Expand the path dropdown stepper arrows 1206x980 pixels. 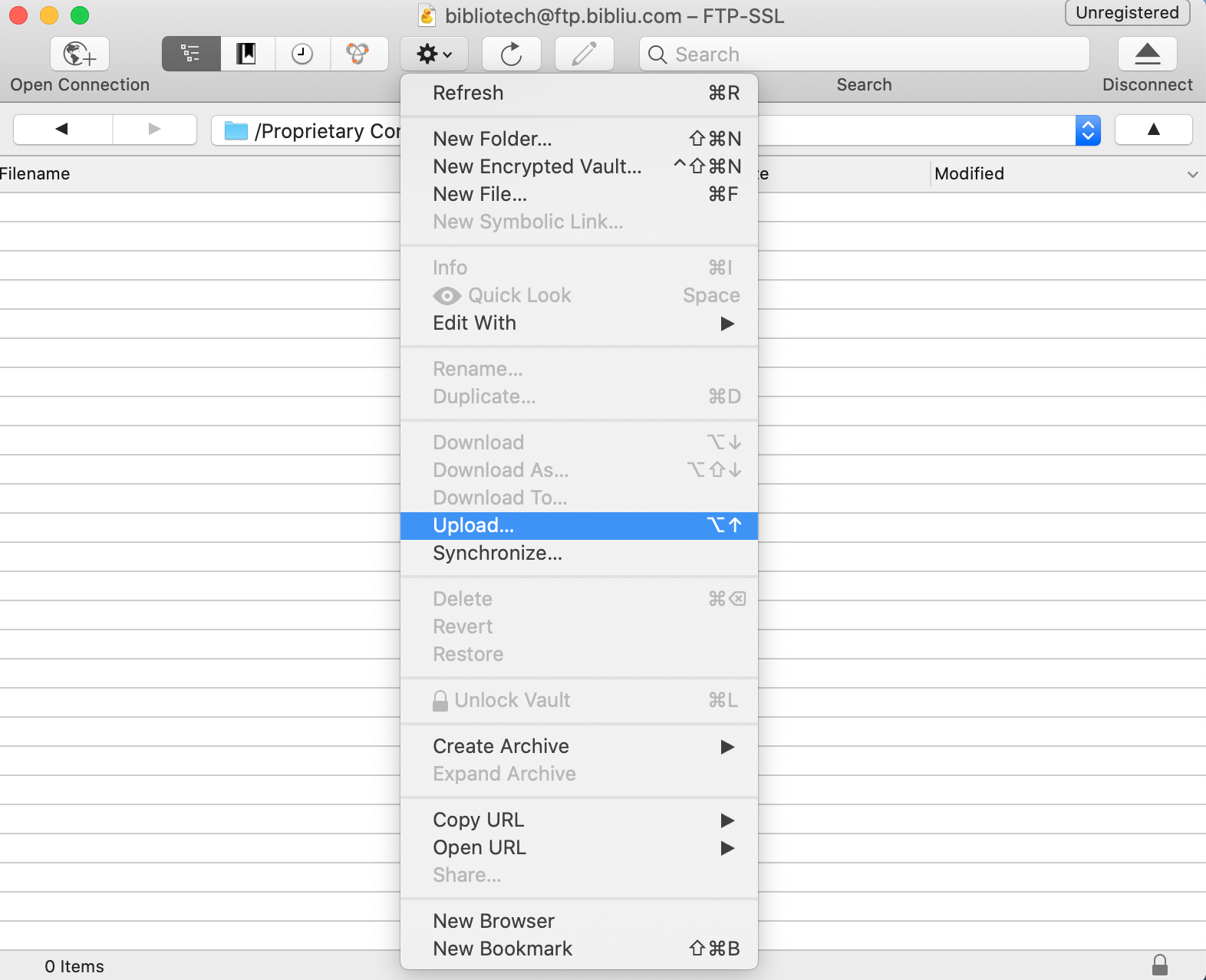tap(1087, 130)
